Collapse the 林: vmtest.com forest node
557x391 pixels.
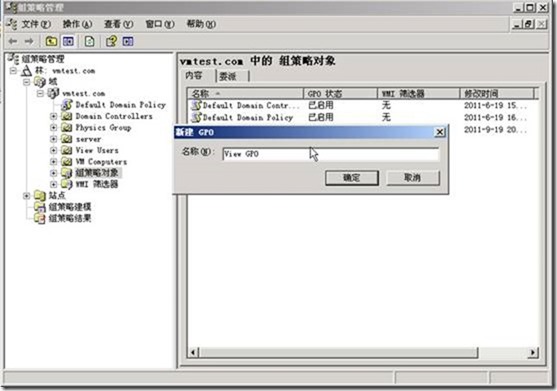(x=13, y=71)
